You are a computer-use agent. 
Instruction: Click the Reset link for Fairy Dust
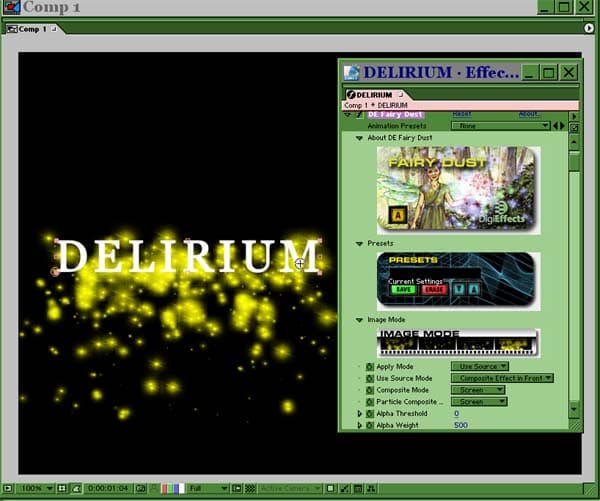pyautogui.click(x=462, y=114)
